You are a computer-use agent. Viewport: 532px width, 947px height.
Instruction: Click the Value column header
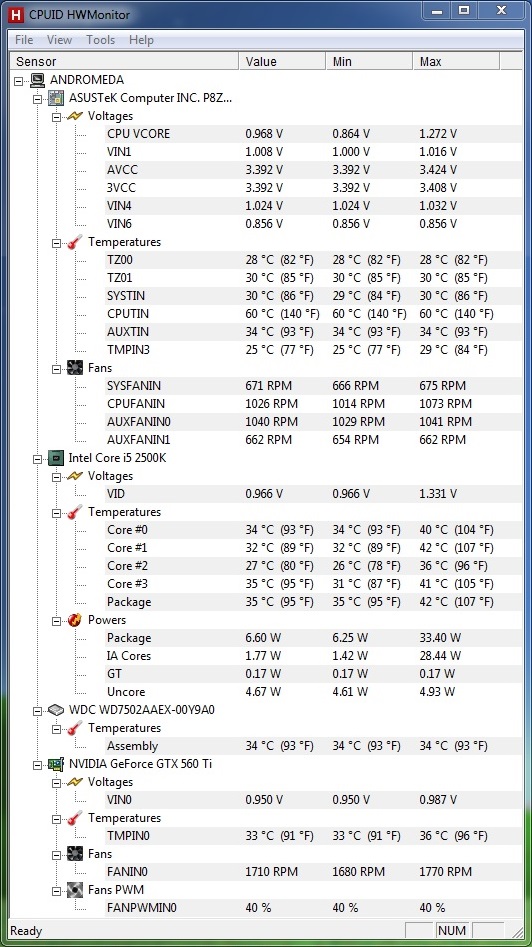pyautogui.click(x=282, y=62)
